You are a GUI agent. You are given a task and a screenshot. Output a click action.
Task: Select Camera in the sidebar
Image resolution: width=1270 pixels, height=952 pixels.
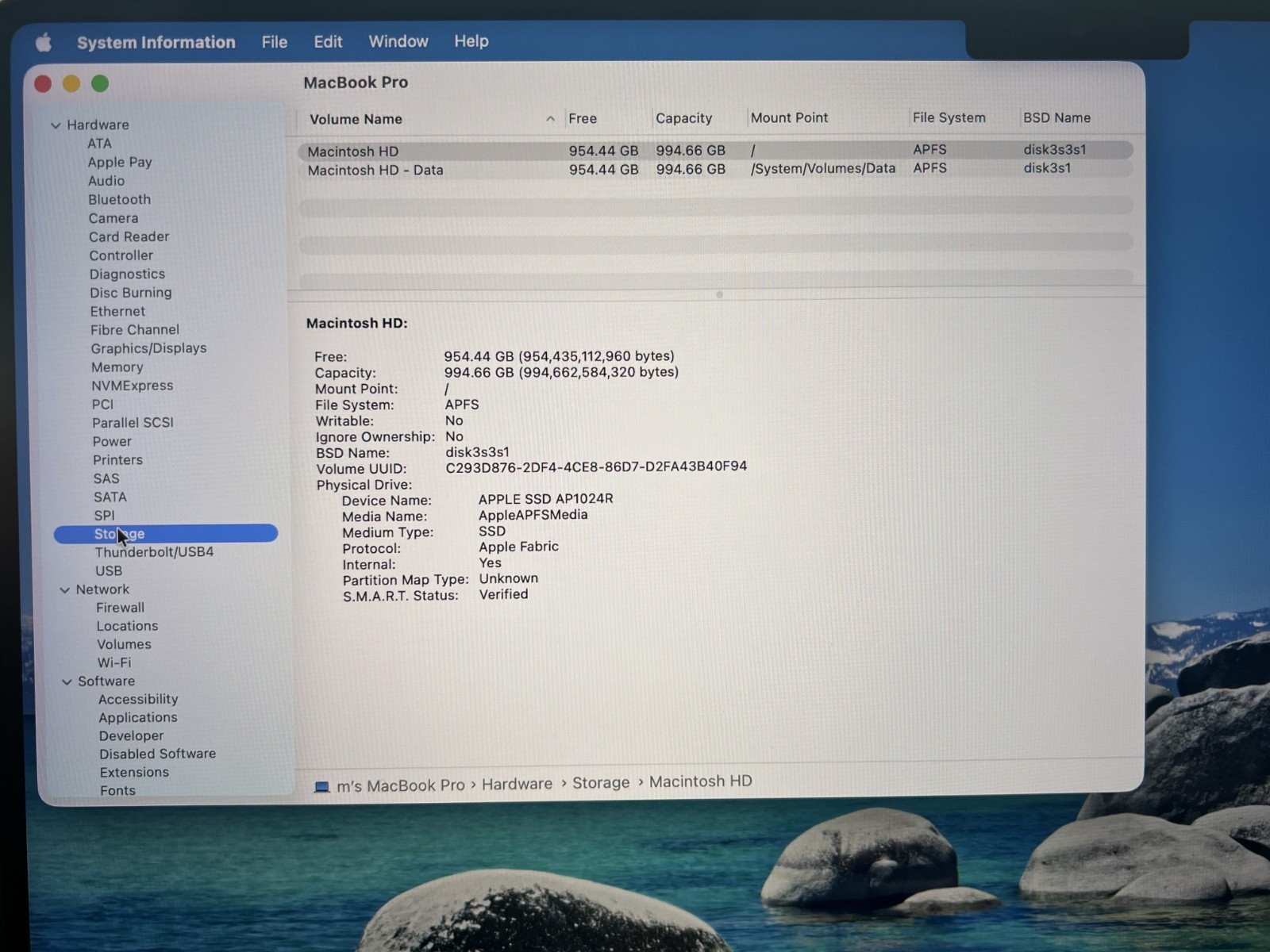114,218
